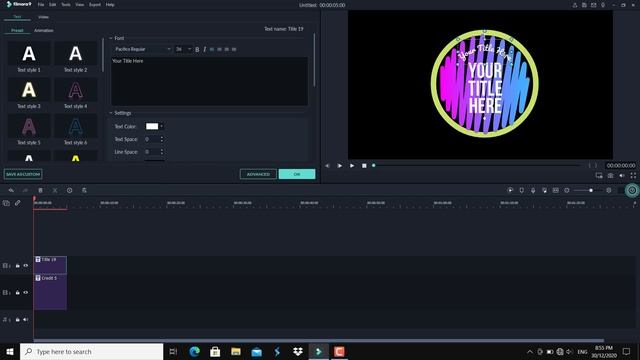Split the clip using the scissors icon
Image resolution: width=640 pixels, height=360 pixels.
click(x=55, y=190)
